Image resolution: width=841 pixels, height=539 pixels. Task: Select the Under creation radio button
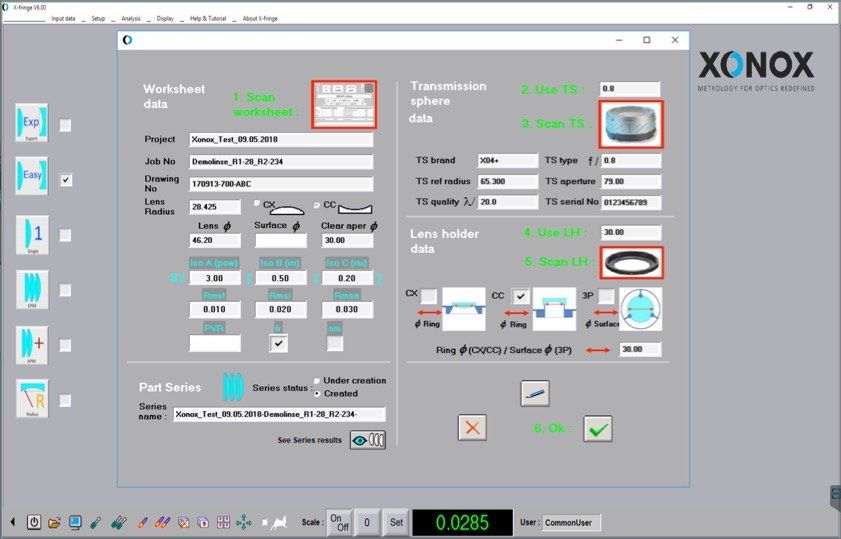click(318, 381)
